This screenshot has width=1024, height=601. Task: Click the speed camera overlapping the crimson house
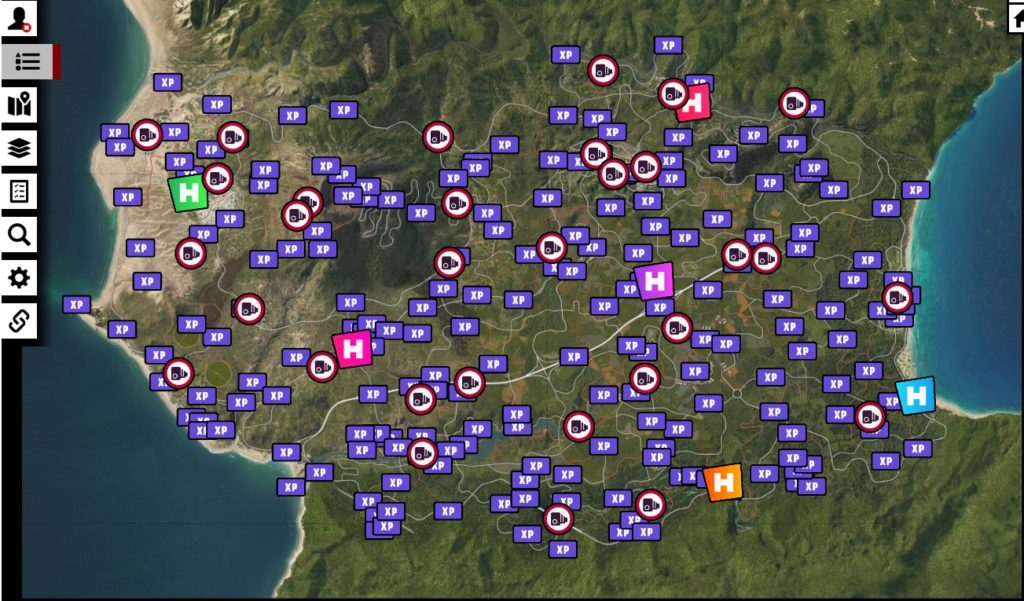pyautogui.click(x=673, y=94)
